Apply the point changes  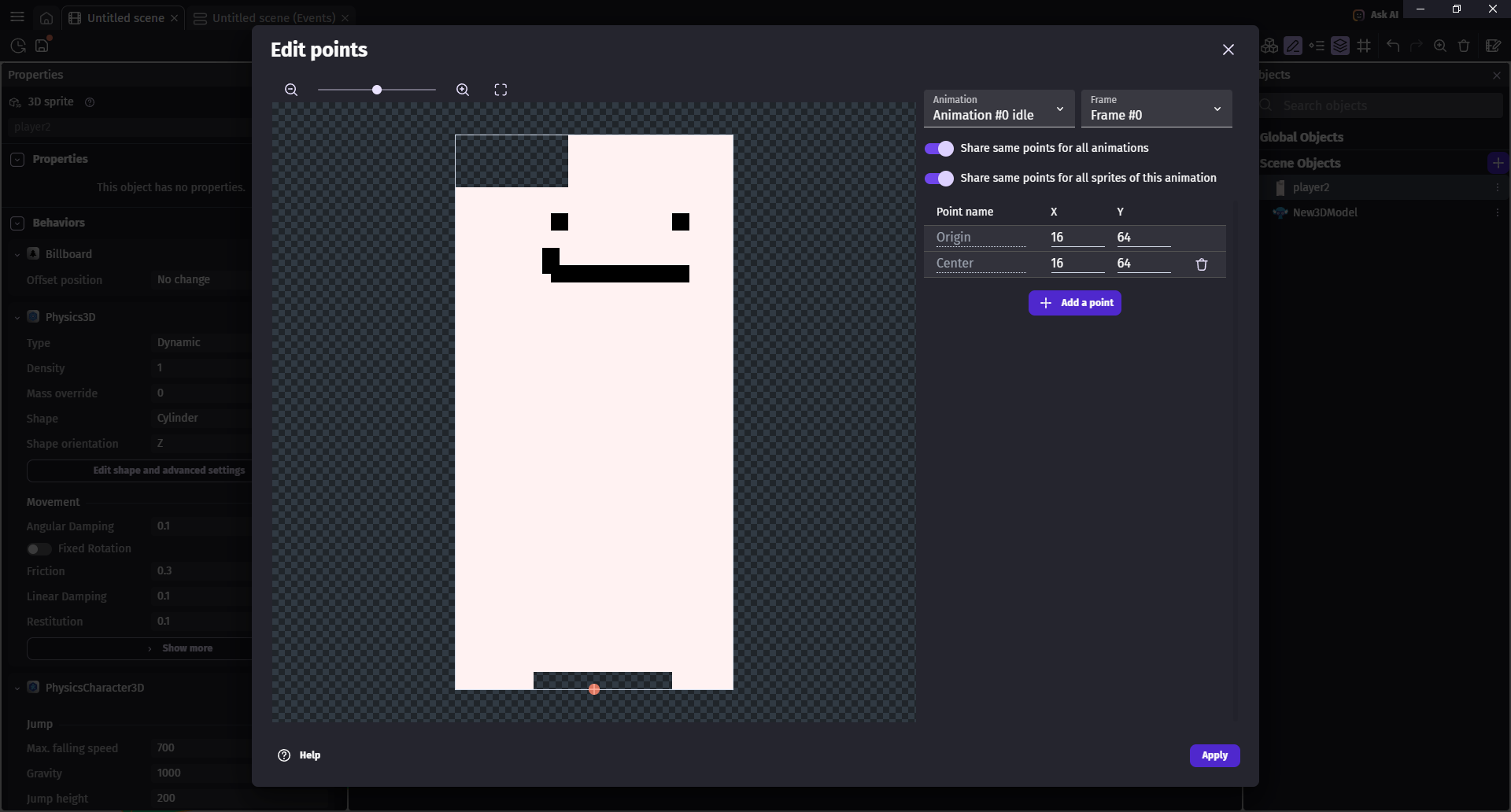1214,755
